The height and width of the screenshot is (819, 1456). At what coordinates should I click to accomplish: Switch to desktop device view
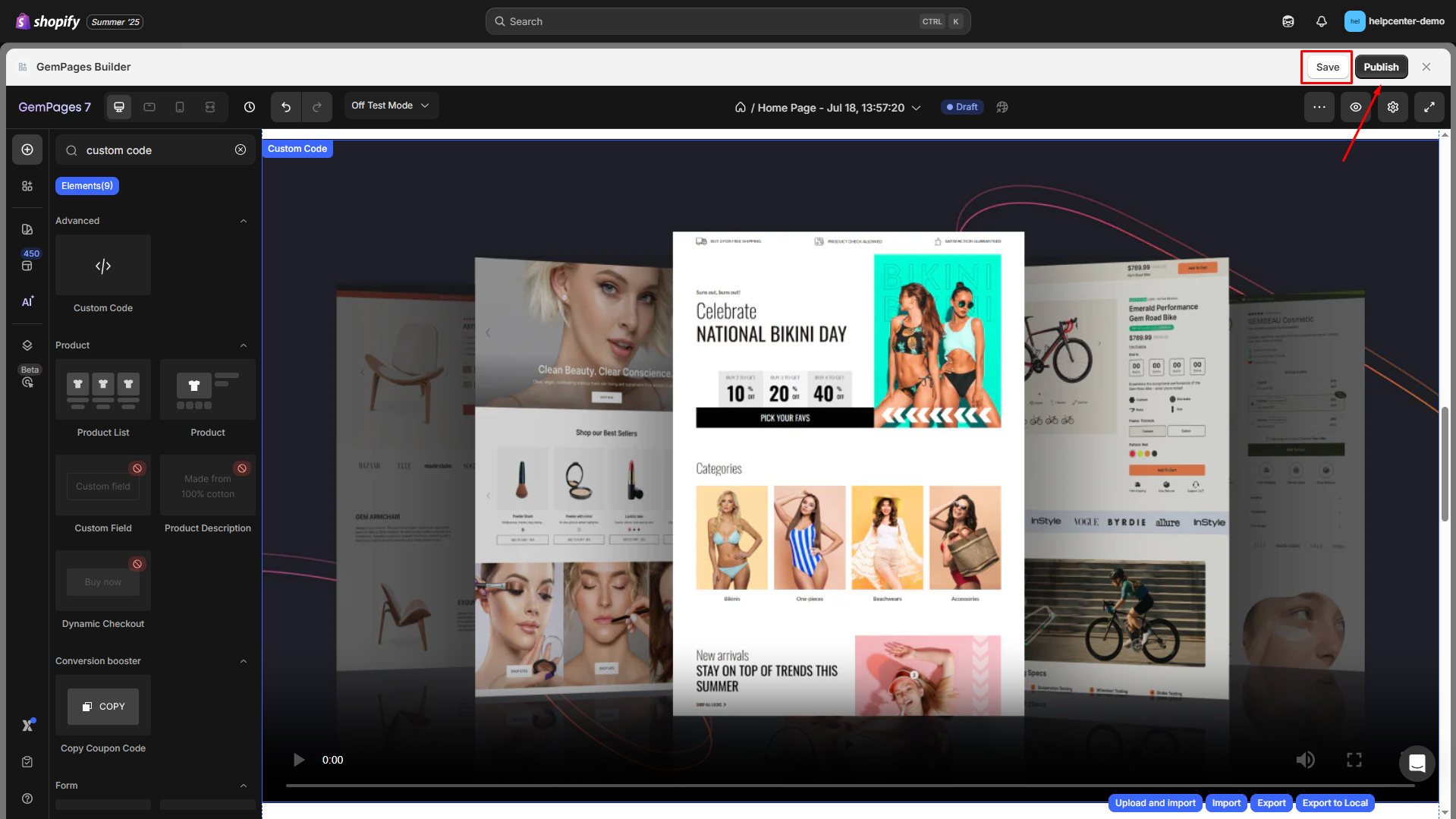click(x=119, y=107)
